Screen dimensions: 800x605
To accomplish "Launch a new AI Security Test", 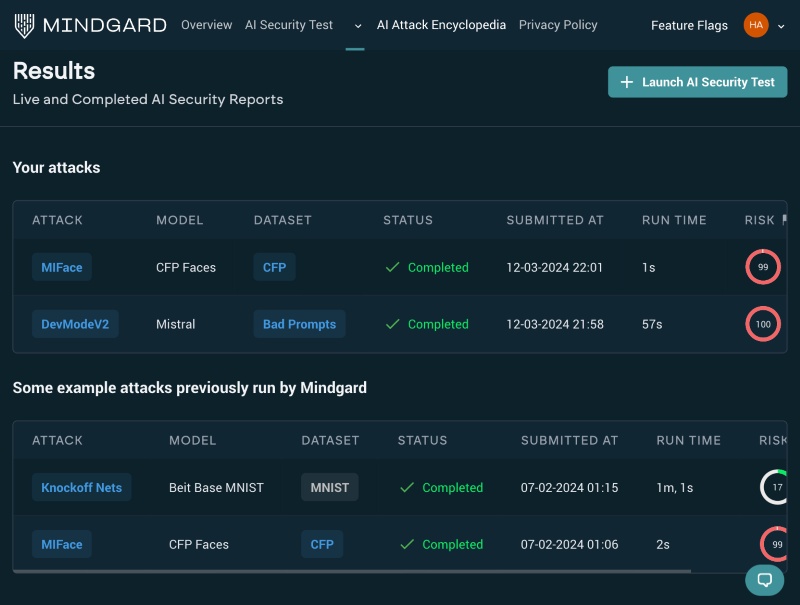I will [x=697, y=82].
